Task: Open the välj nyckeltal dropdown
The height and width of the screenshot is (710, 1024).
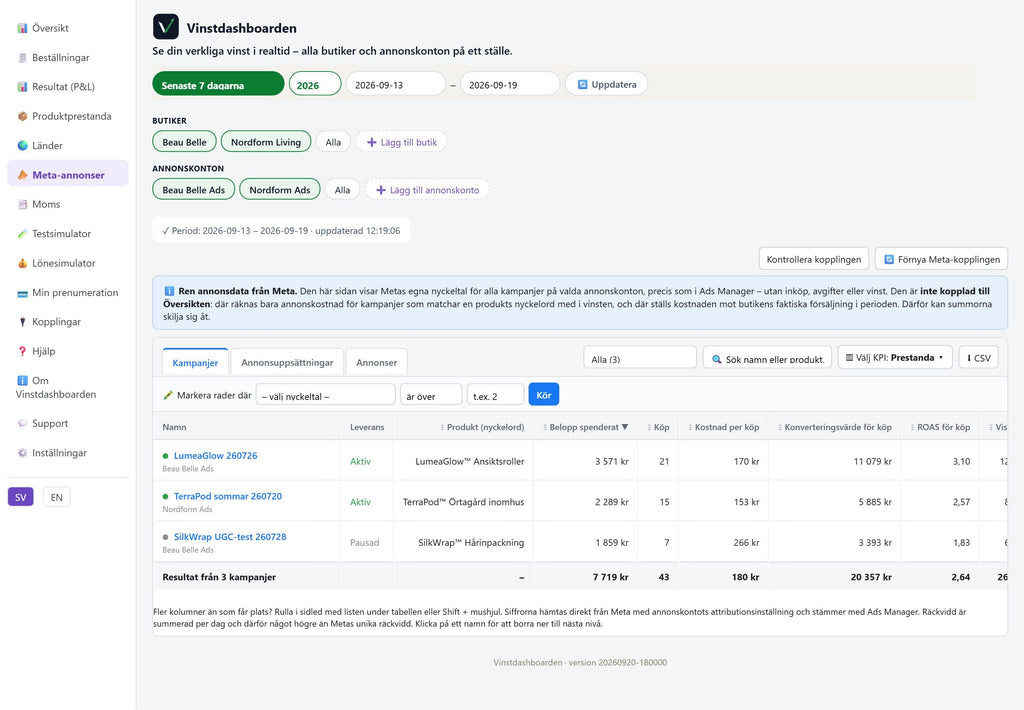Action: pos(325,395)
